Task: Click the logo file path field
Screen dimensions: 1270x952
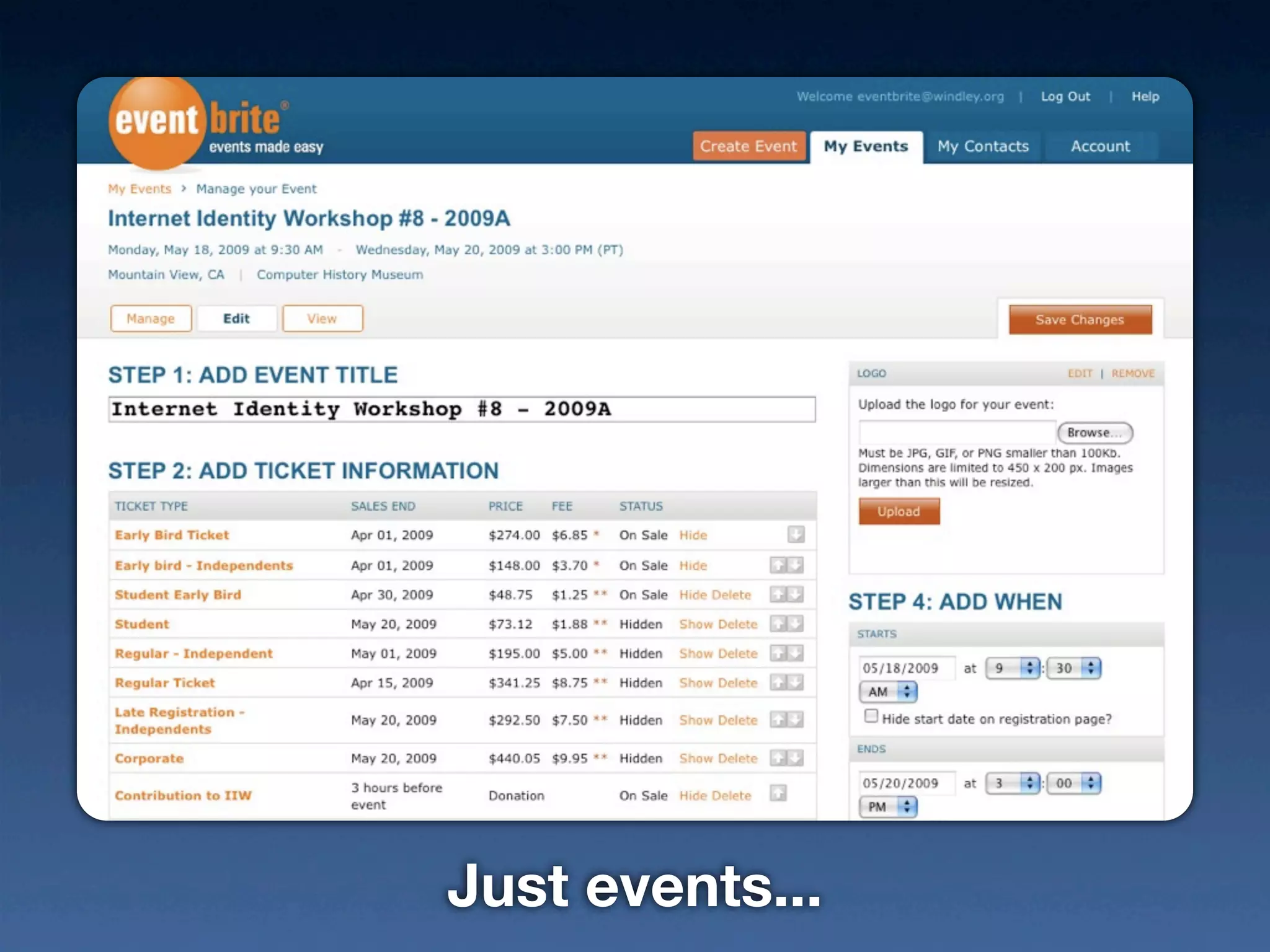Action: tap(957, 433)
